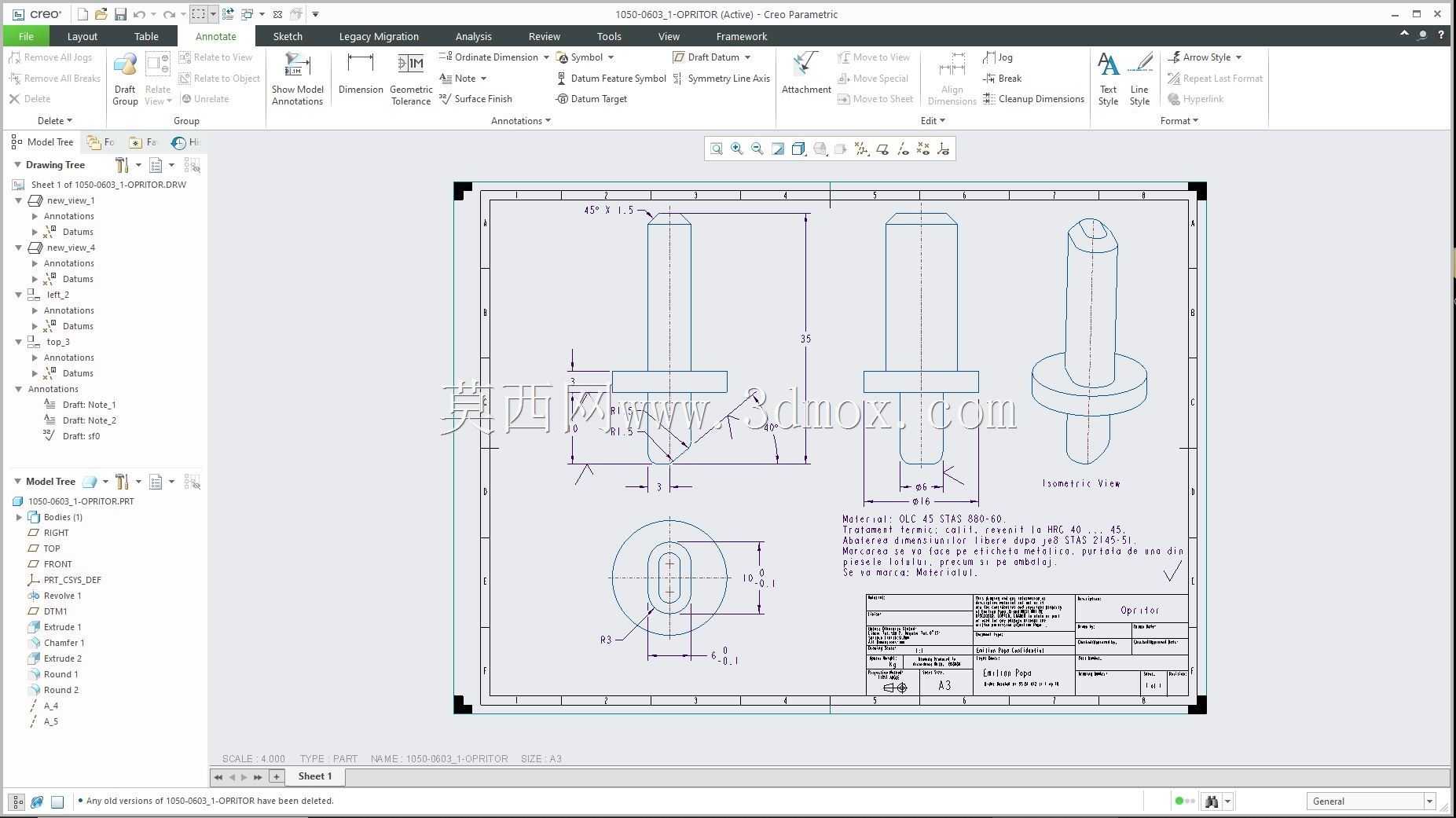Select Revolve 1 feature in model tree
Image resolution: width=1456 pixels, height=818 pixels.
pos(62,596)
